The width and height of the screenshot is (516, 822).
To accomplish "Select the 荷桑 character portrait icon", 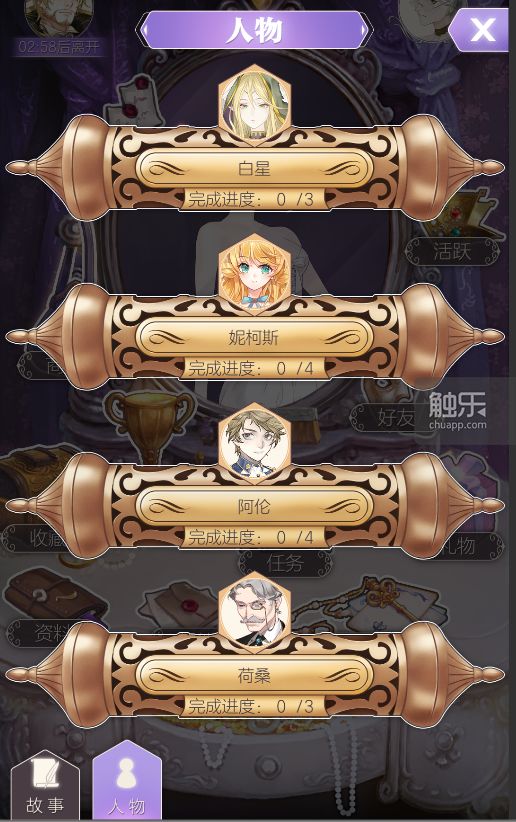I will pos(254,611).
